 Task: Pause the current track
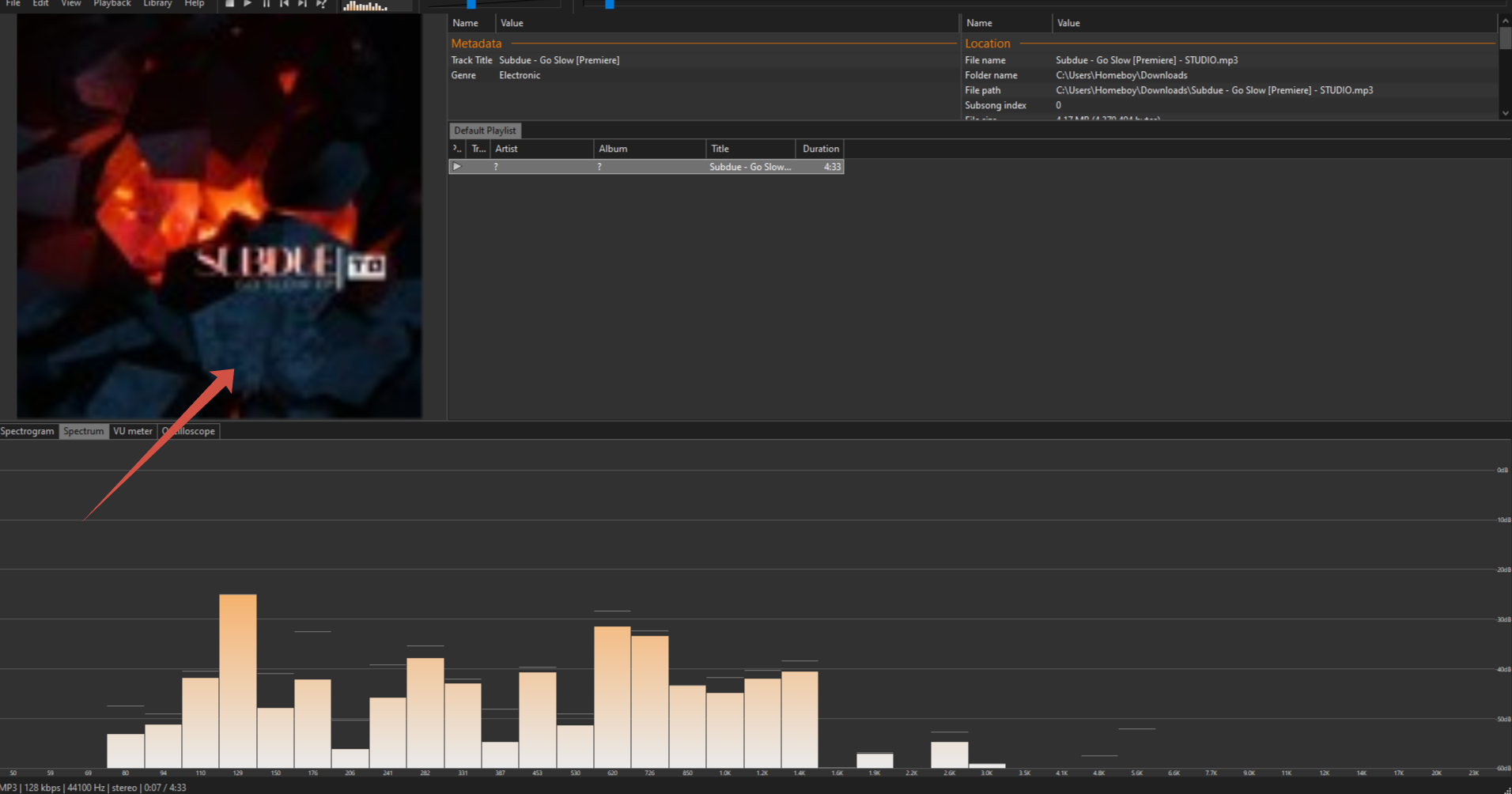coord(266,4)
